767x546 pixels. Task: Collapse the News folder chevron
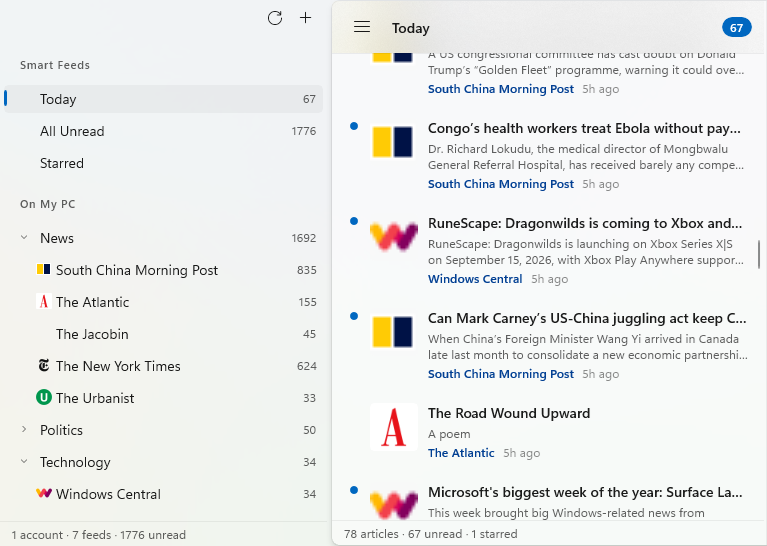tap(24, 238)
